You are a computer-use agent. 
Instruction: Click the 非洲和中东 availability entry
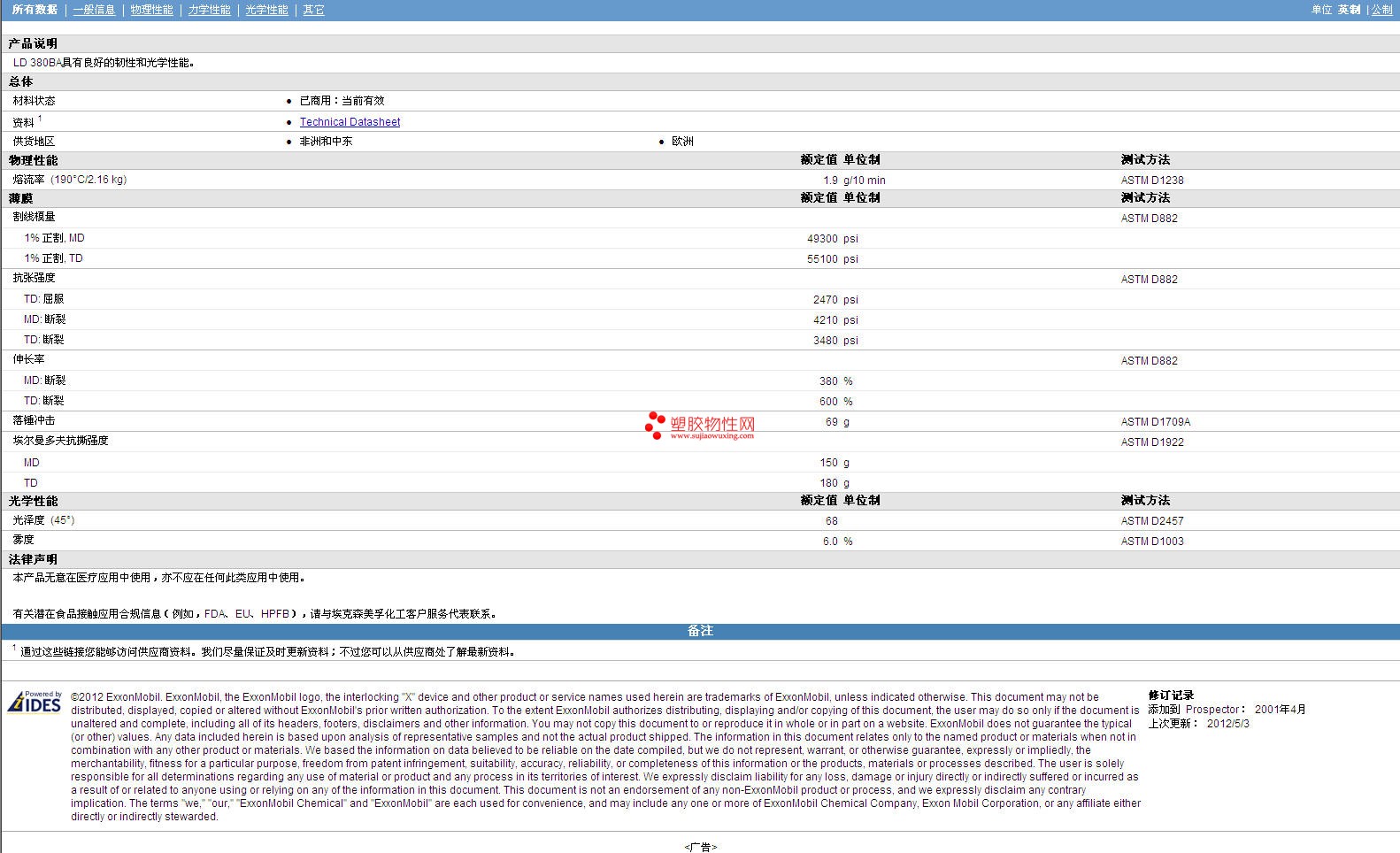tap(326, 142)
